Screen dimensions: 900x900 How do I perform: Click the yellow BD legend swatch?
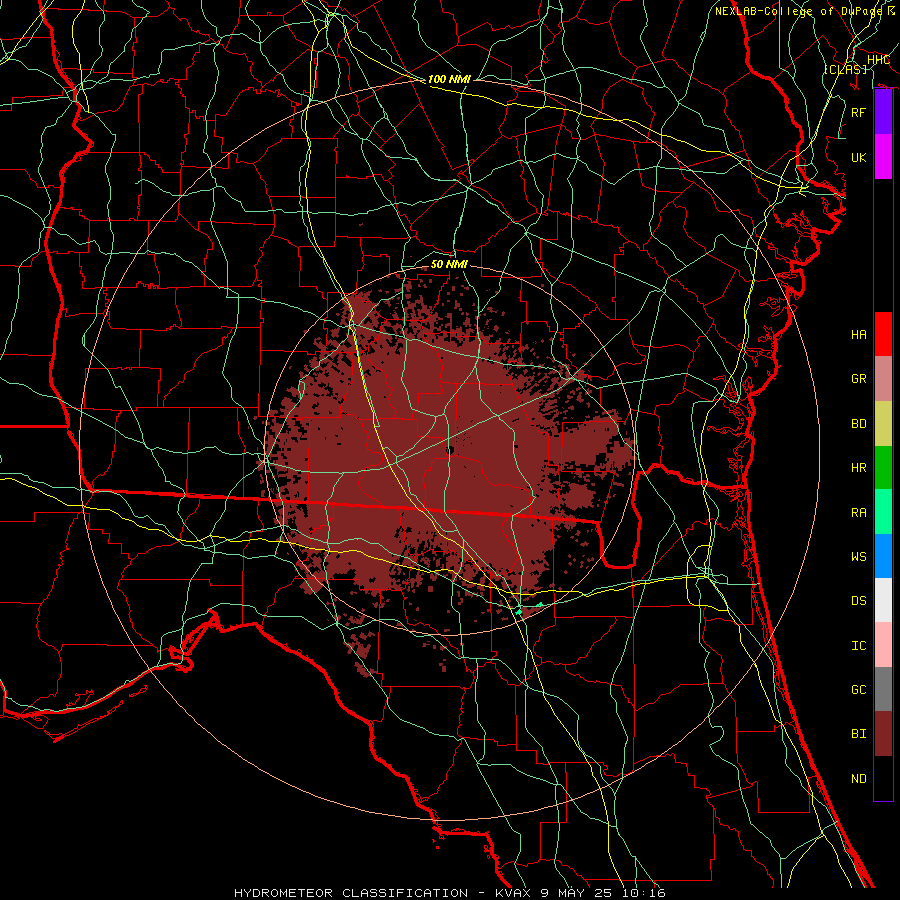[883, 424]
